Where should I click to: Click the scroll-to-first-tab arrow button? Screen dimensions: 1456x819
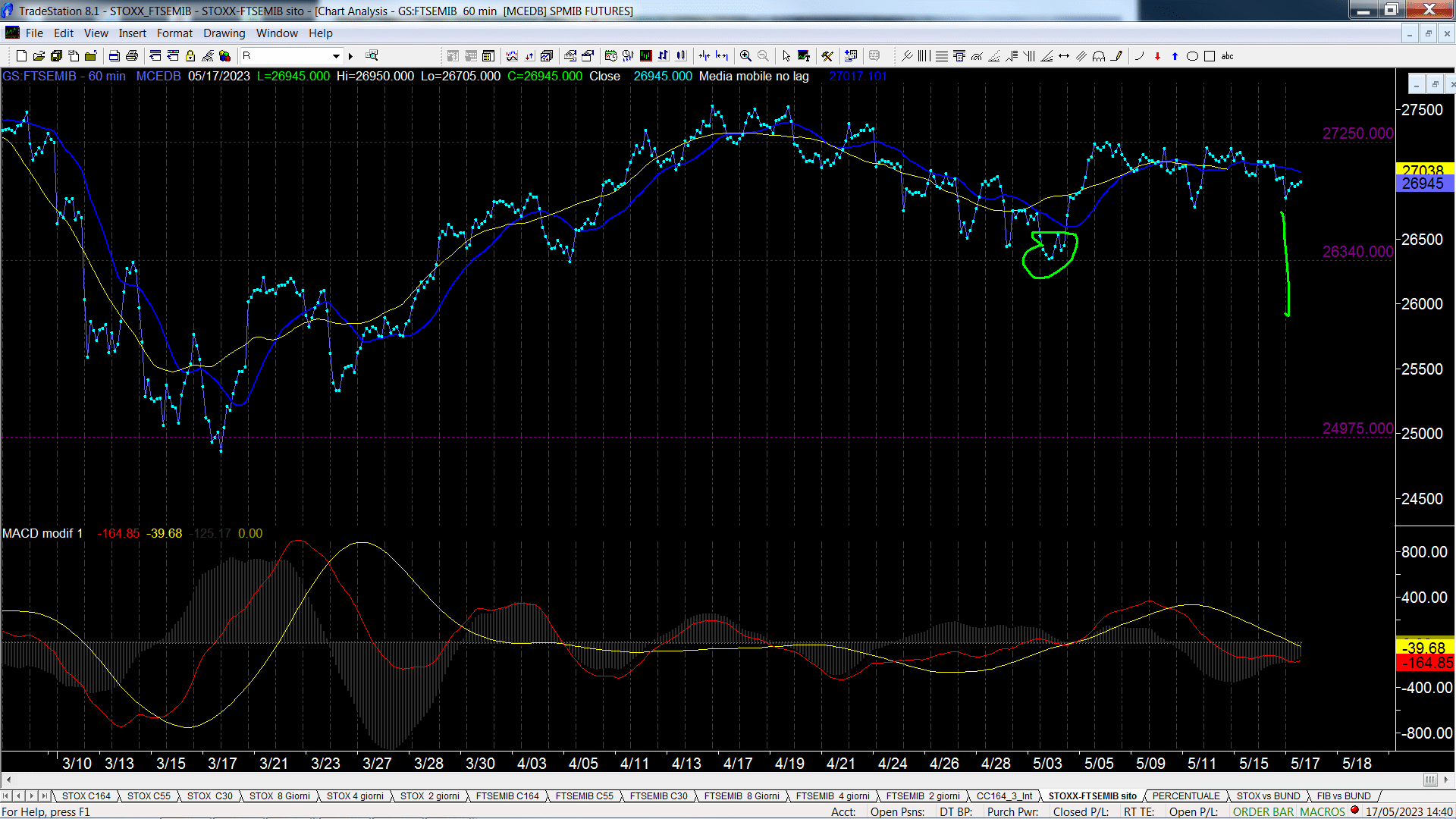(x=6, y=795)
